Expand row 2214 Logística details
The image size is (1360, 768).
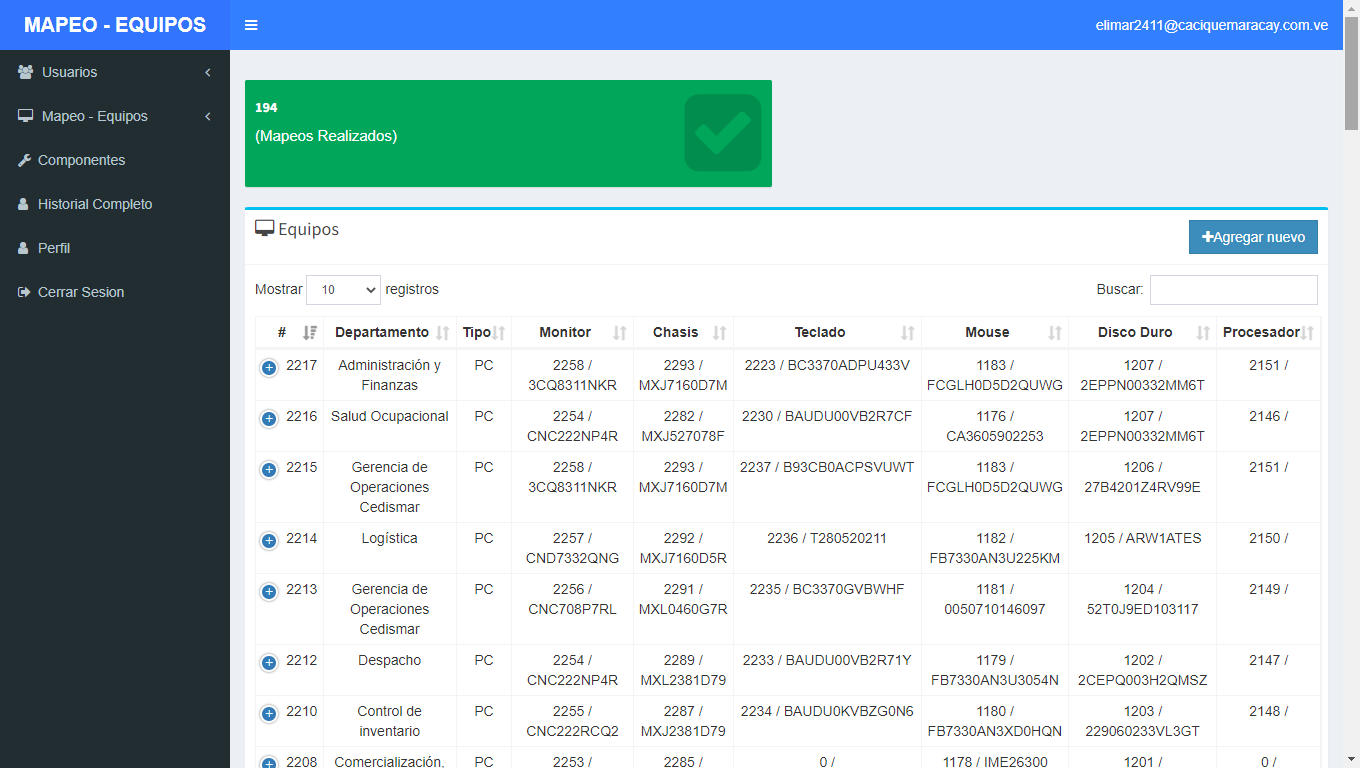coord(269,541)
